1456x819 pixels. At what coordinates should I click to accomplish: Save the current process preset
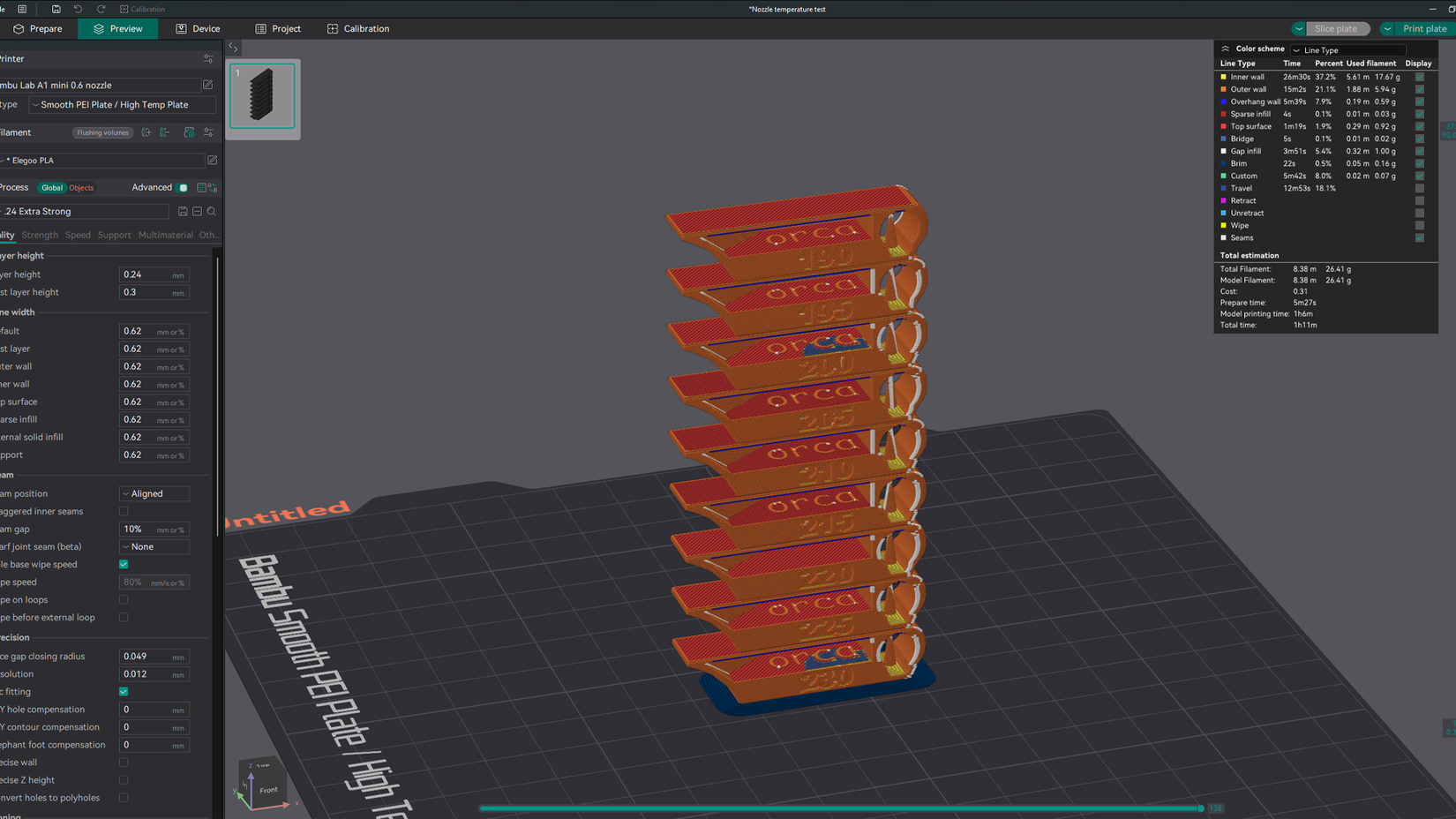click(x=183, y=211)
